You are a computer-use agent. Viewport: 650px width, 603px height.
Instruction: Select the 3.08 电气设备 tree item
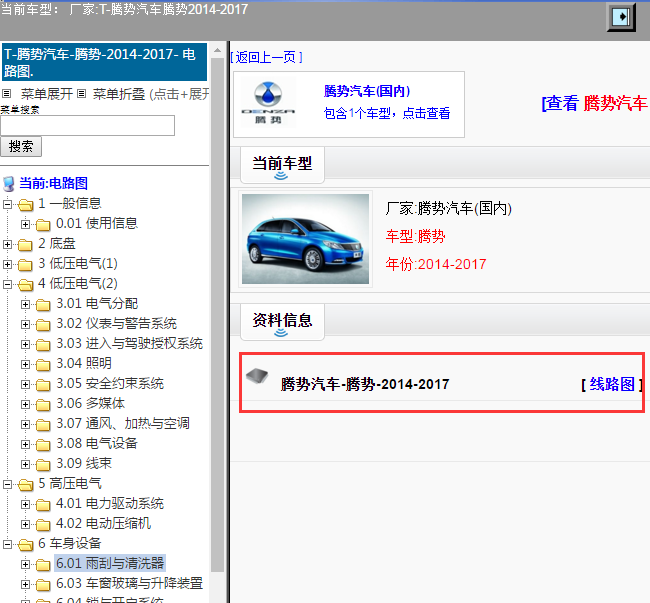click(97, 444)
